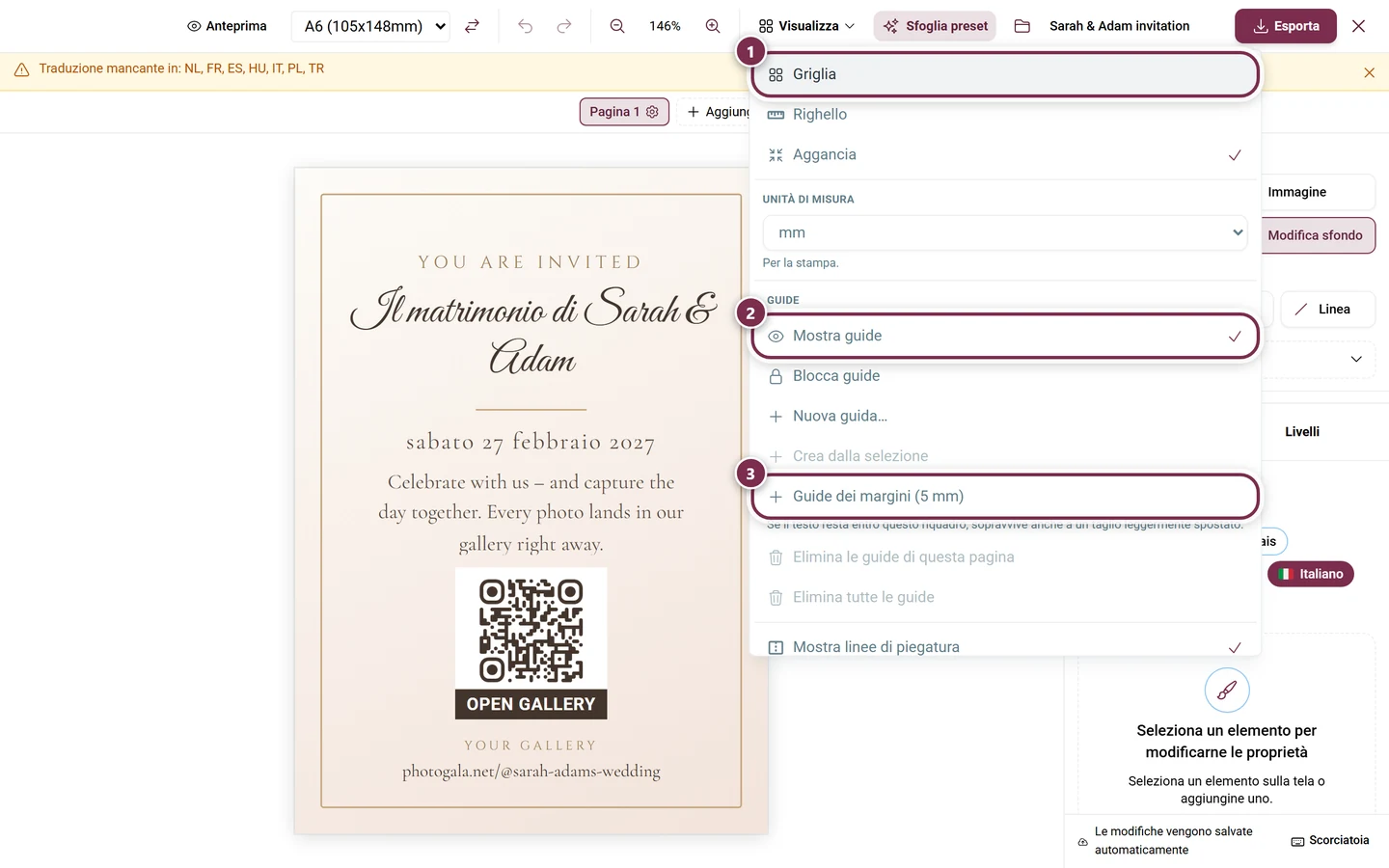The image size is (1389, 868).
Task: Undo the last change
Action: coord(525,26)
